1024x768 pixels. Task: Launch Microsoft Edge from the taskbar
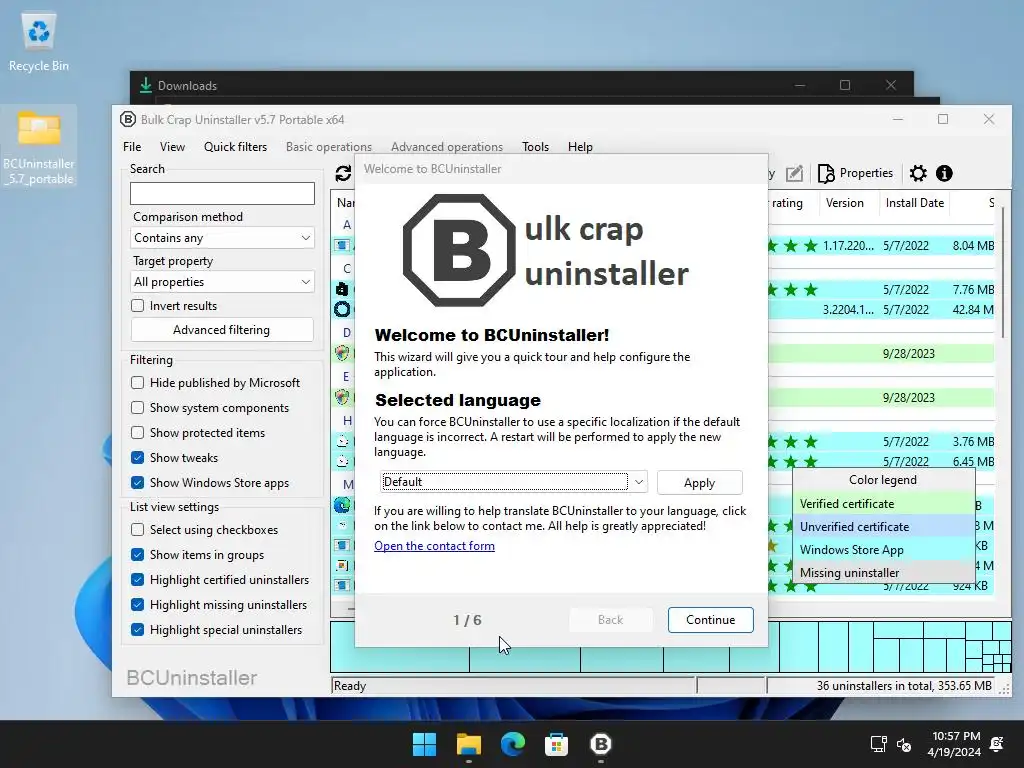513,744
